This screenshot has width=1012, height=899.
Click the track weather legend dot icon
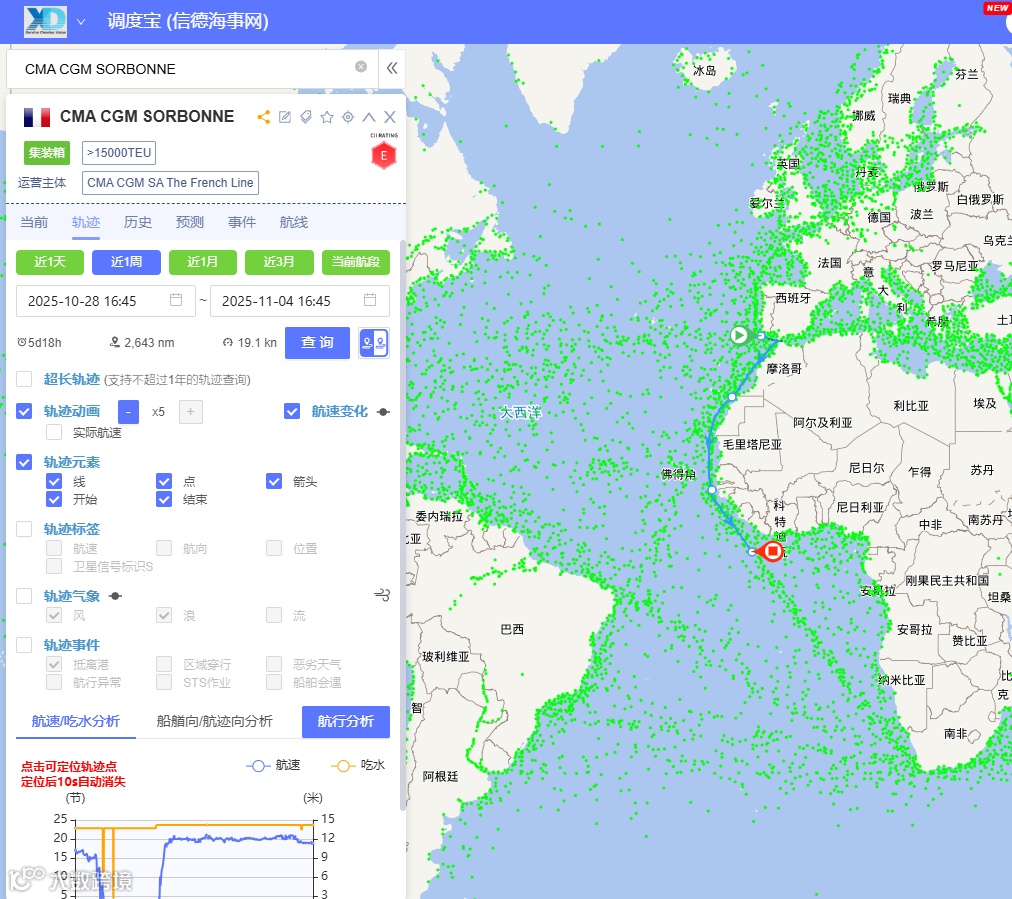click(116, 596)
